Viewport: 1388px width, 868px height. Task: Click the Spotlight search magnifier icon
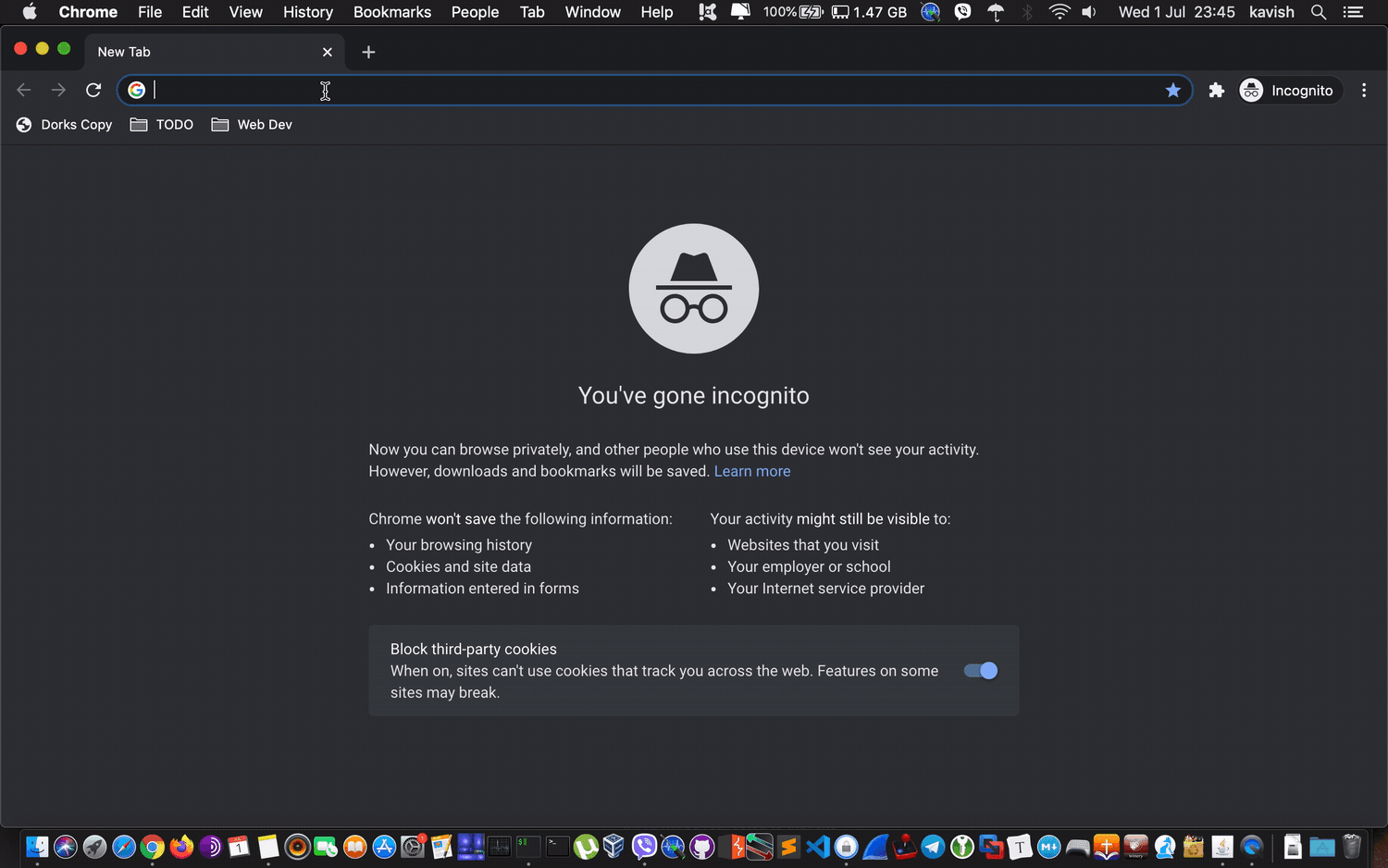click(1319, 12)
